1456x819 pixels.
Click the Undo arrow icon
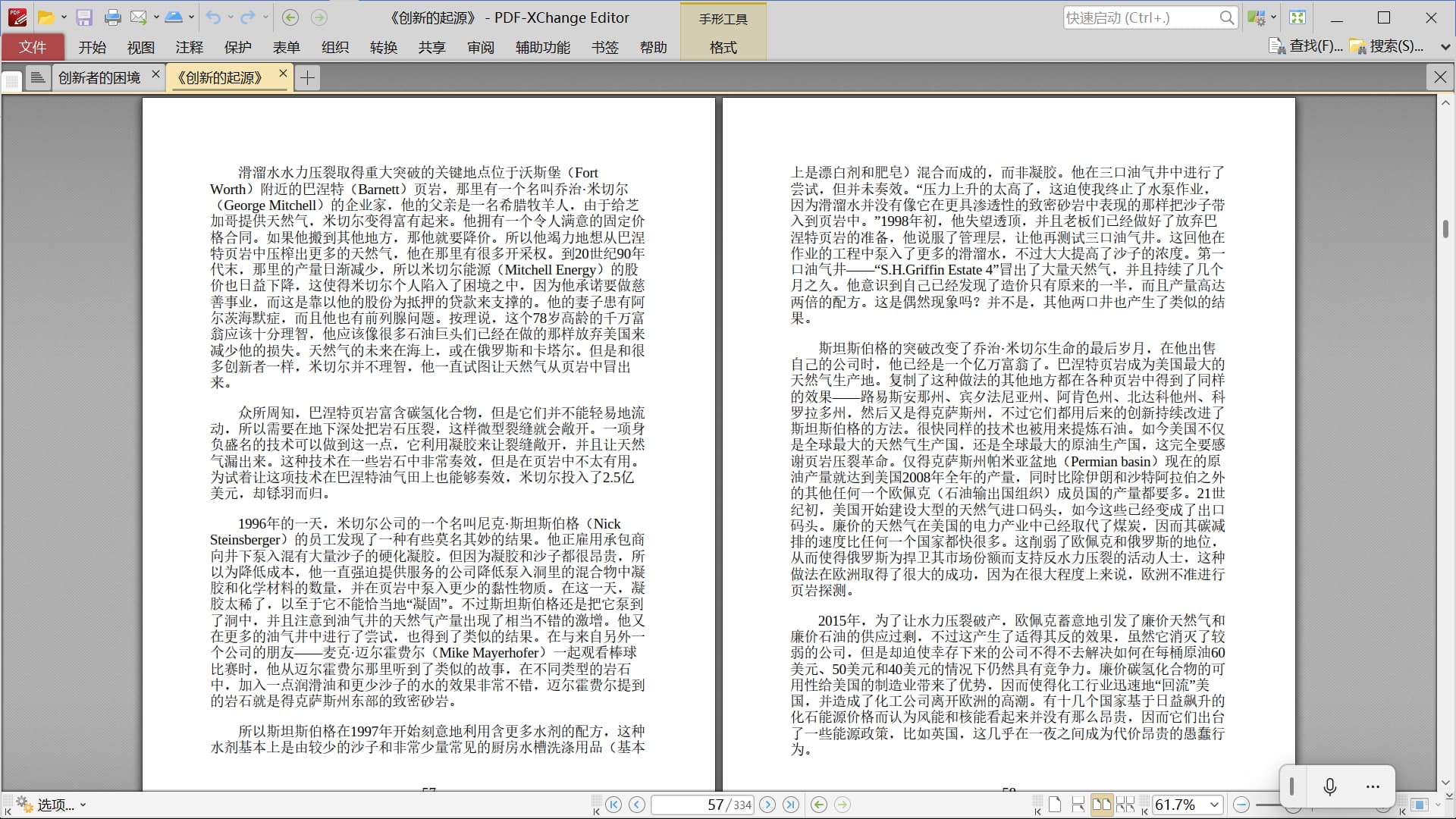(x=213, y=17)
